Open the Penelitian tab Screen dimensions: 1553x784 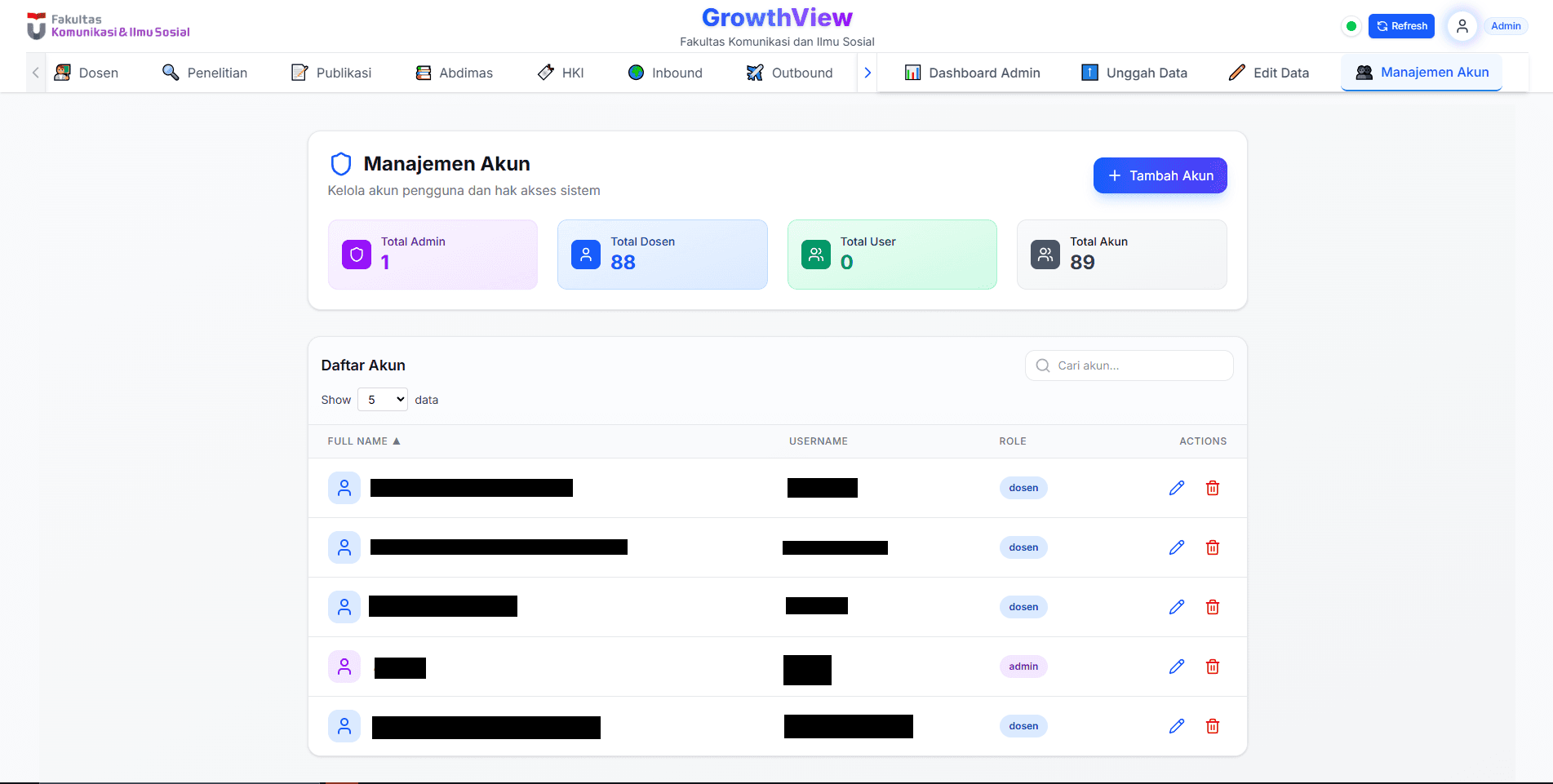tap(205, 73)
